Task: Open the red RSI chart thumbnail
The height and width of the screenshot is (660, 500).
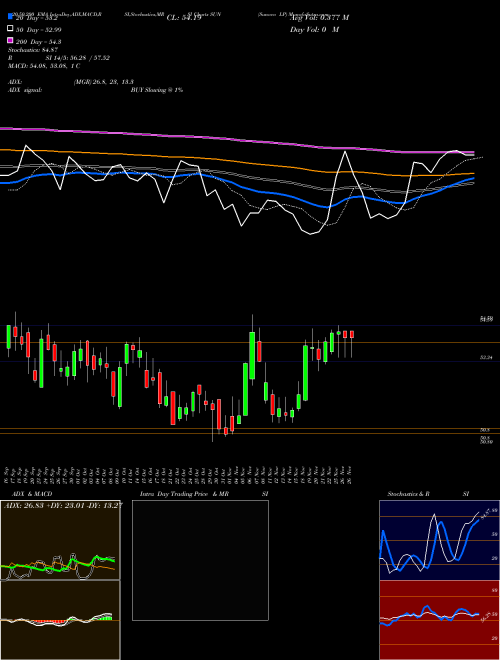Action: pos(439,620)
